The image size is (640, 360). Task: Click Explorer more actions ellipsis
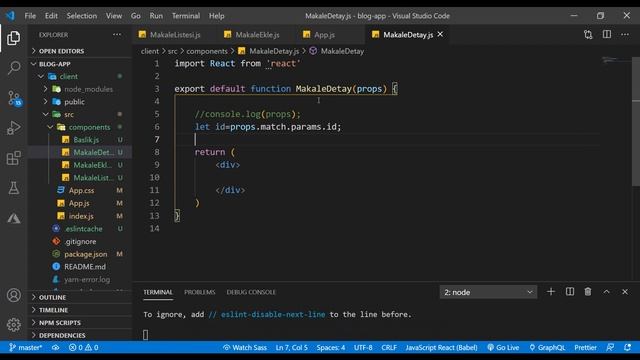tap(117, 35)
